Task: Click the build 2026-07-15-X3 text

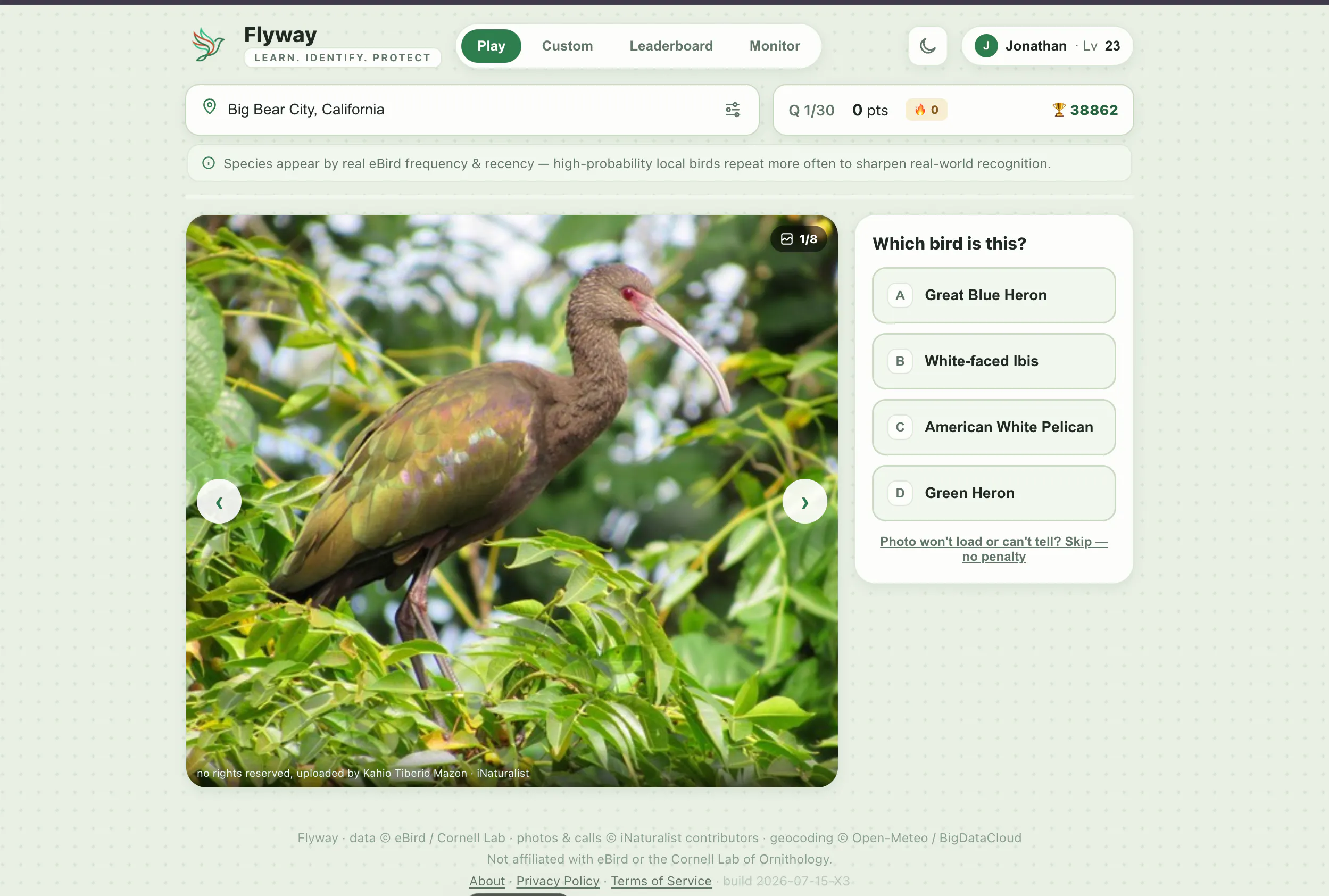Action: [x=786, y=881]
